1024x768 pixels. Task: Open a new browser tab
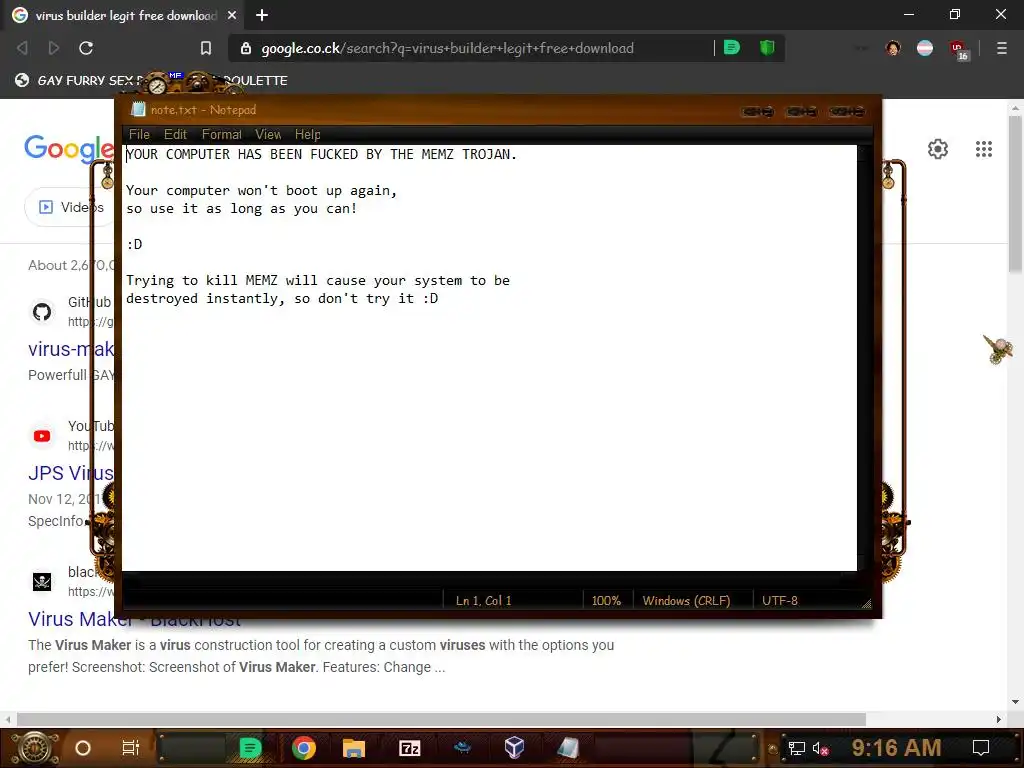coord(262,15)
